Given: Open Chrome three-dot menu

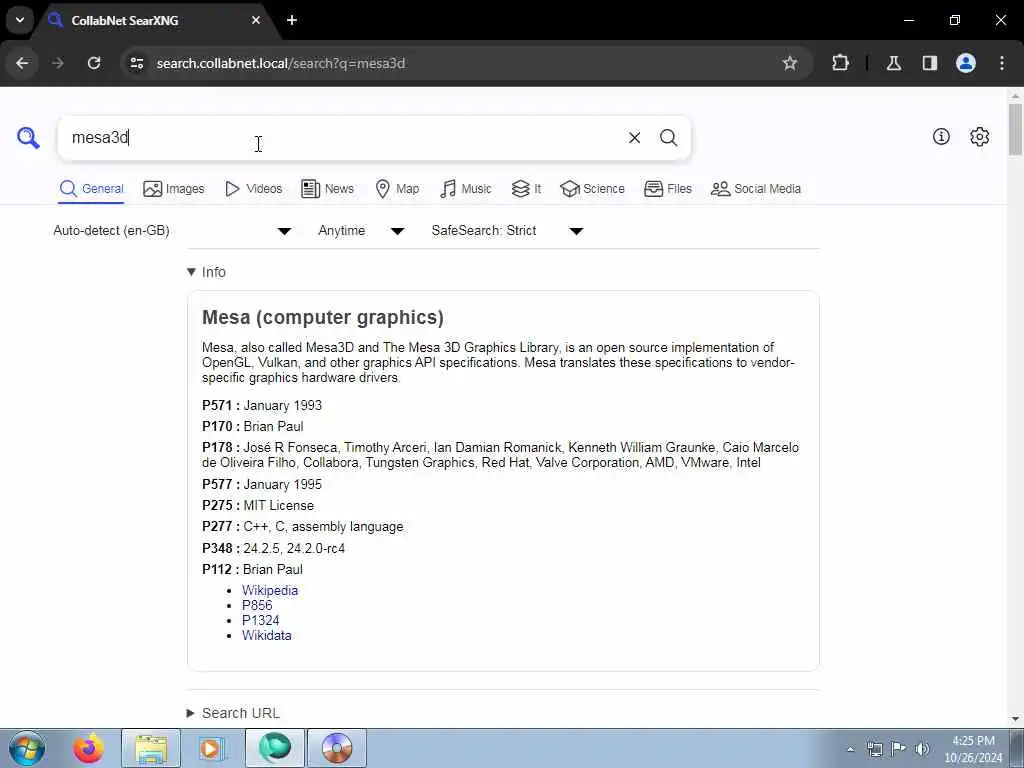Looking at the screenshot, I should (x=1002, y=63).
